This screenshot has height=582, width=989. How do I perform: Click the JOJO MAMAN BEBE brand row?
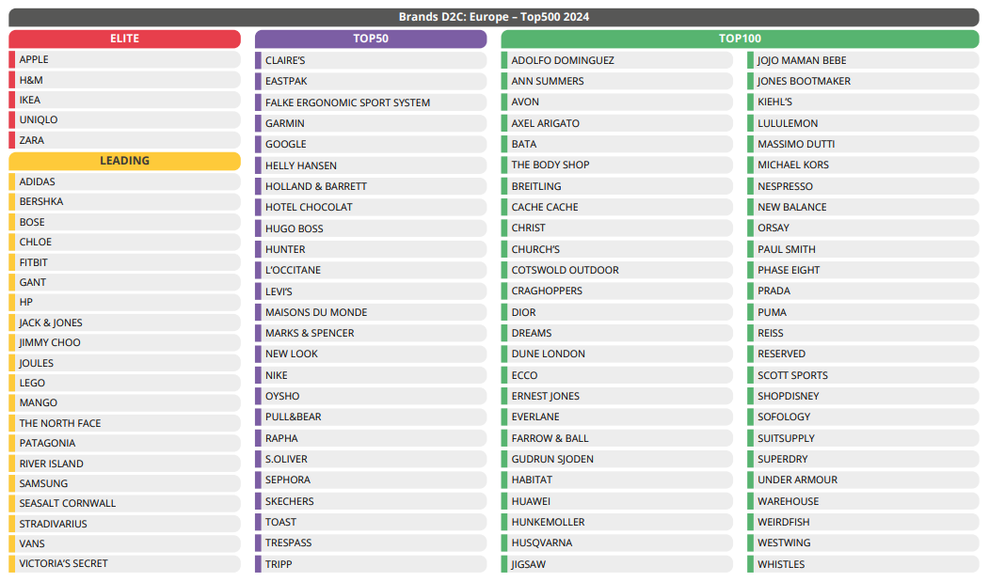(x=863, y=61)
